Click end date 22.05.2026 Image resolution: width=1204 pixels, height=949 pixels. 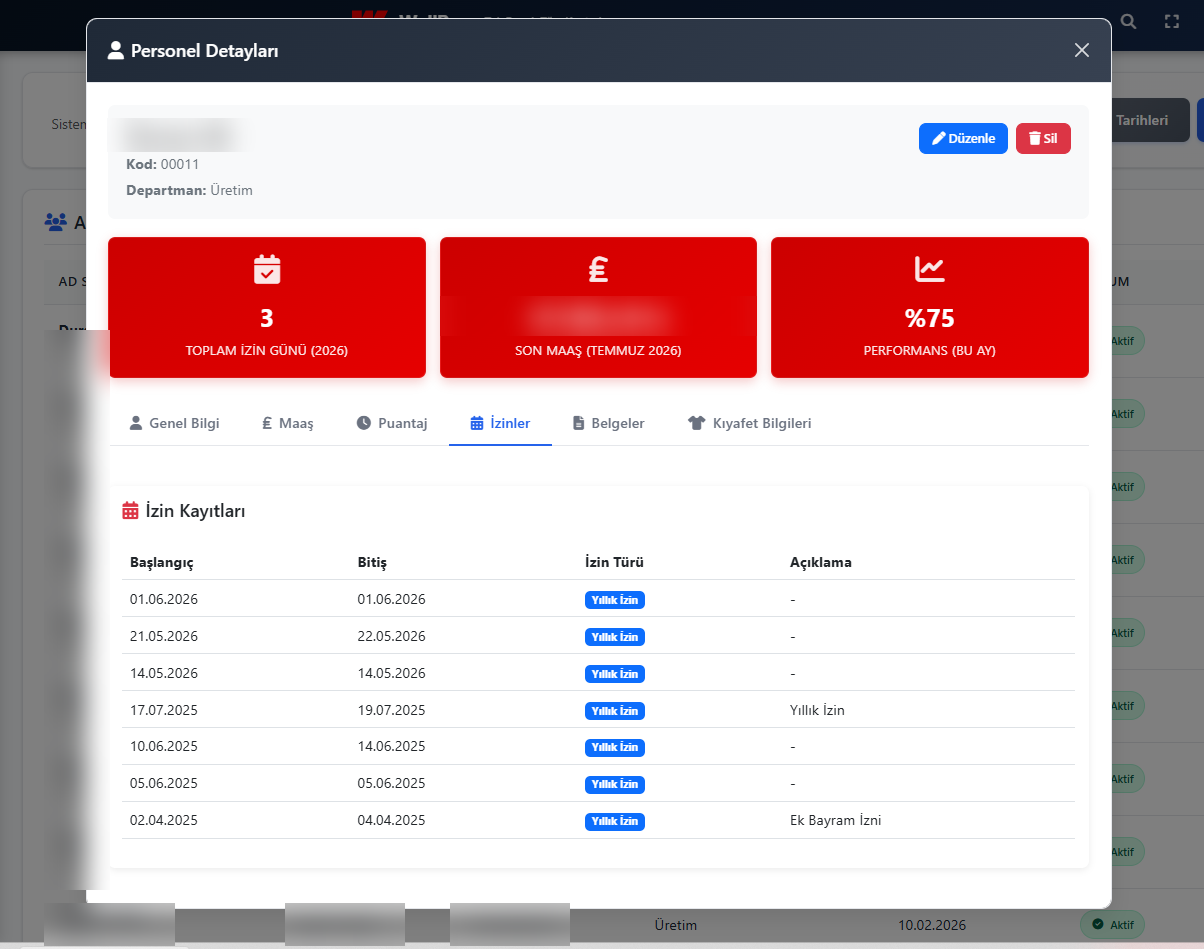pos(392,636)
